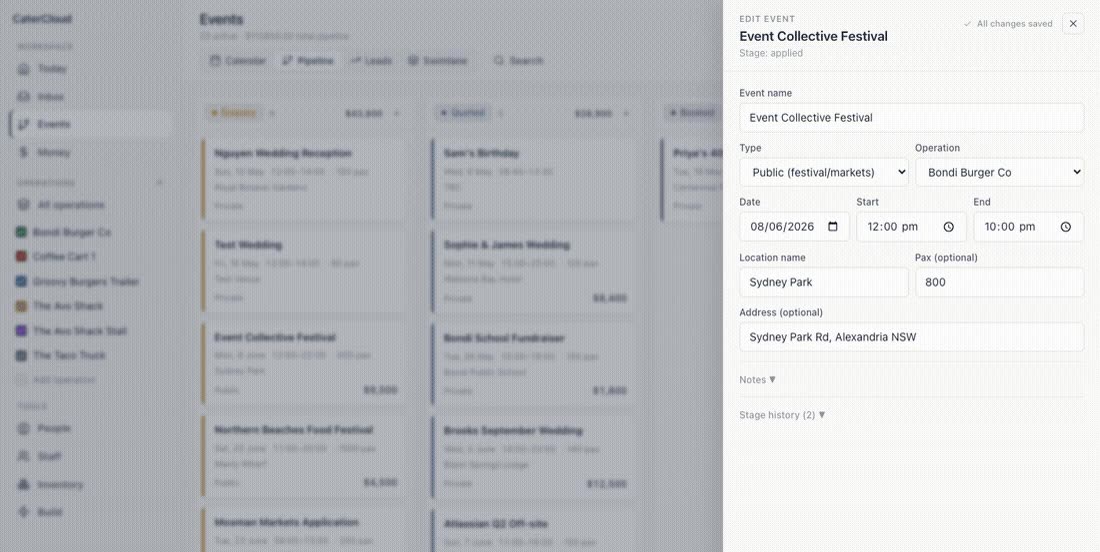Switch to the Pipeline tab
This screenshot has height=552, width=1100.
(308, 61)
